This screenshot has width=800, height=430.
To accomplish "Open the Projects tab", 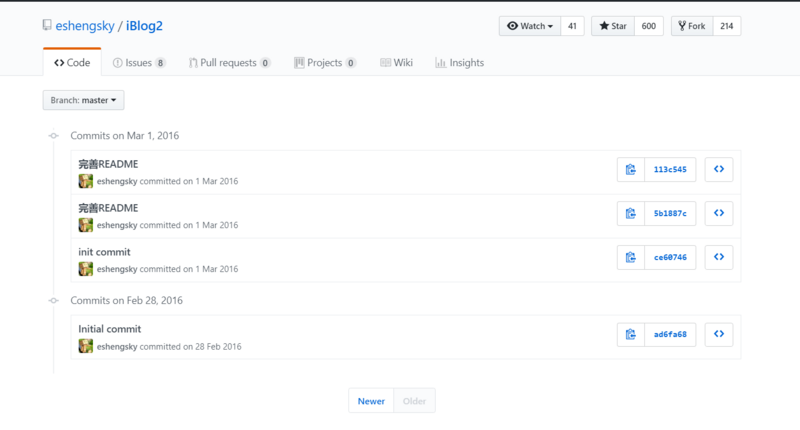I will [324, 63].
